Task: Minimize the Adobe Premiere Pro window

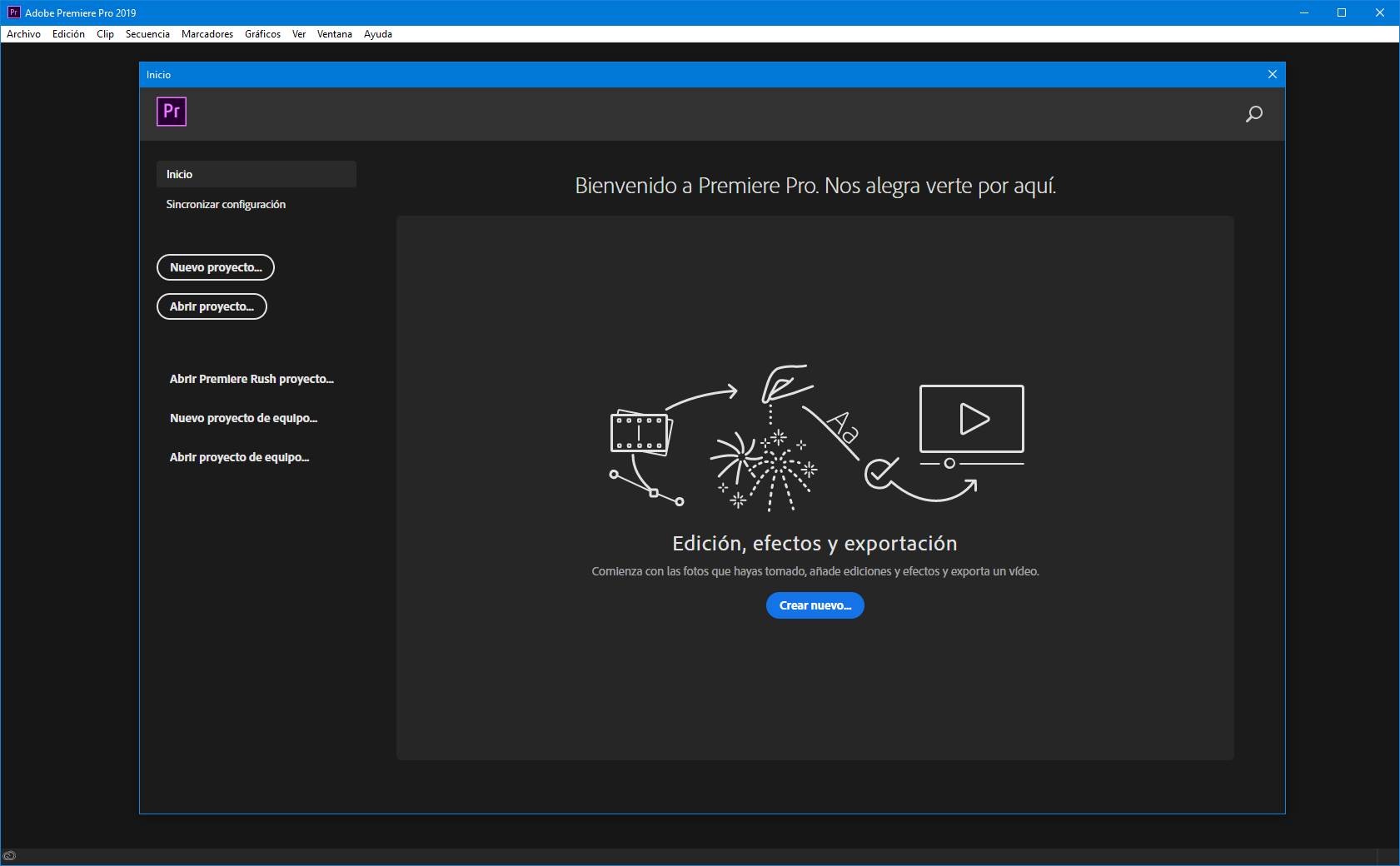Action: pos(1304,12)
